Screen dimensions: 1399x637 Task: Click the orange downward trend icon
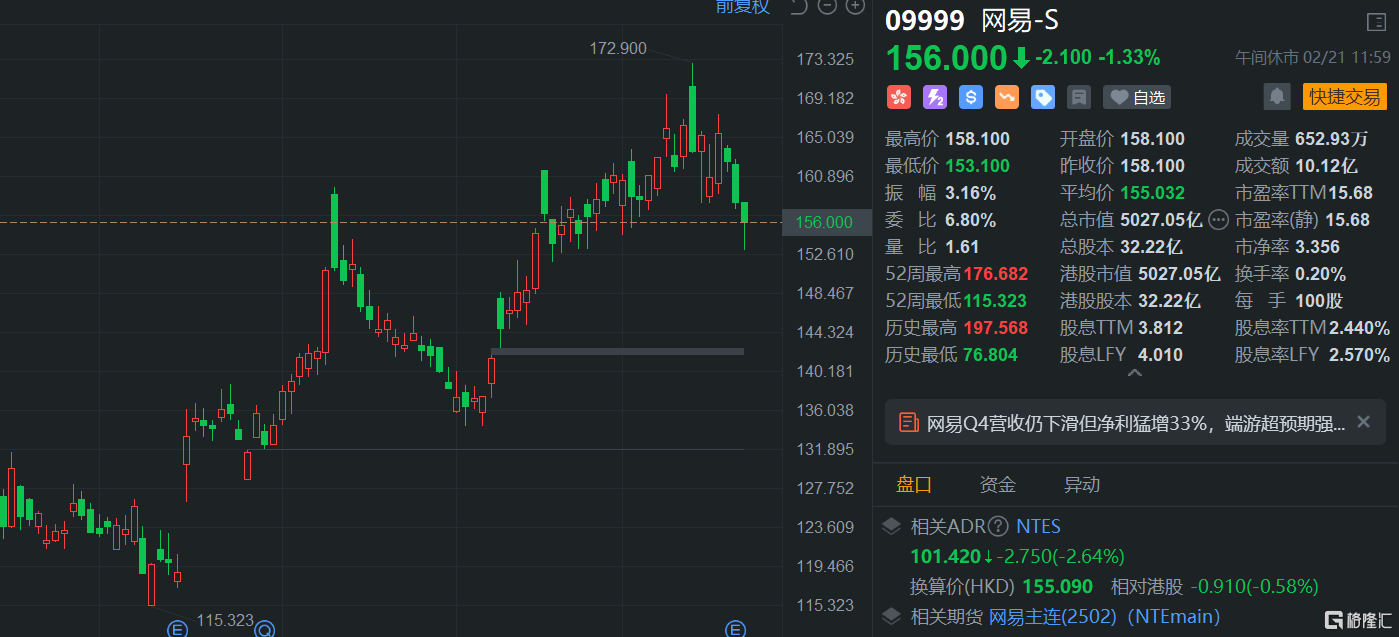click(1007, 97)
